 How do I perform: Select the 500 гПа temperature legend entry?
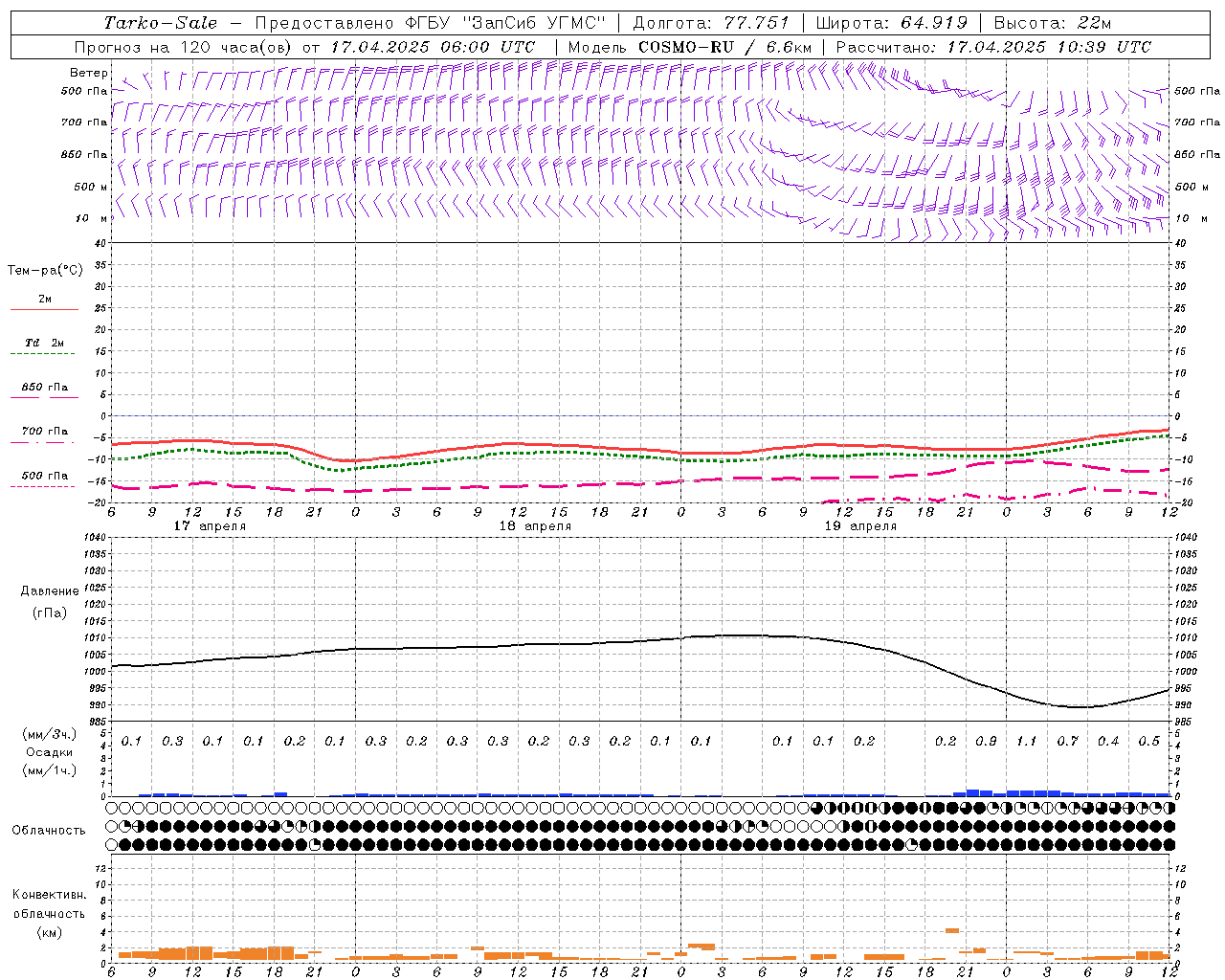[44, 476]
